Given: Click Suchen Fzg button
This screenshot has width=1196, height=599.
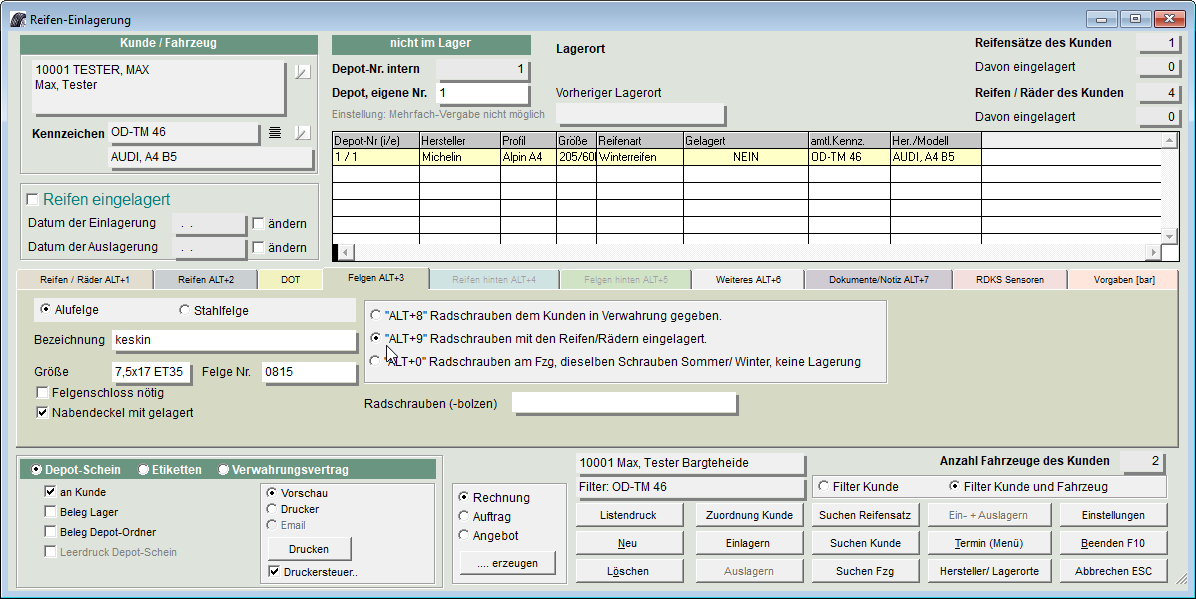Looking at the screenshot, I should point(865,571).
